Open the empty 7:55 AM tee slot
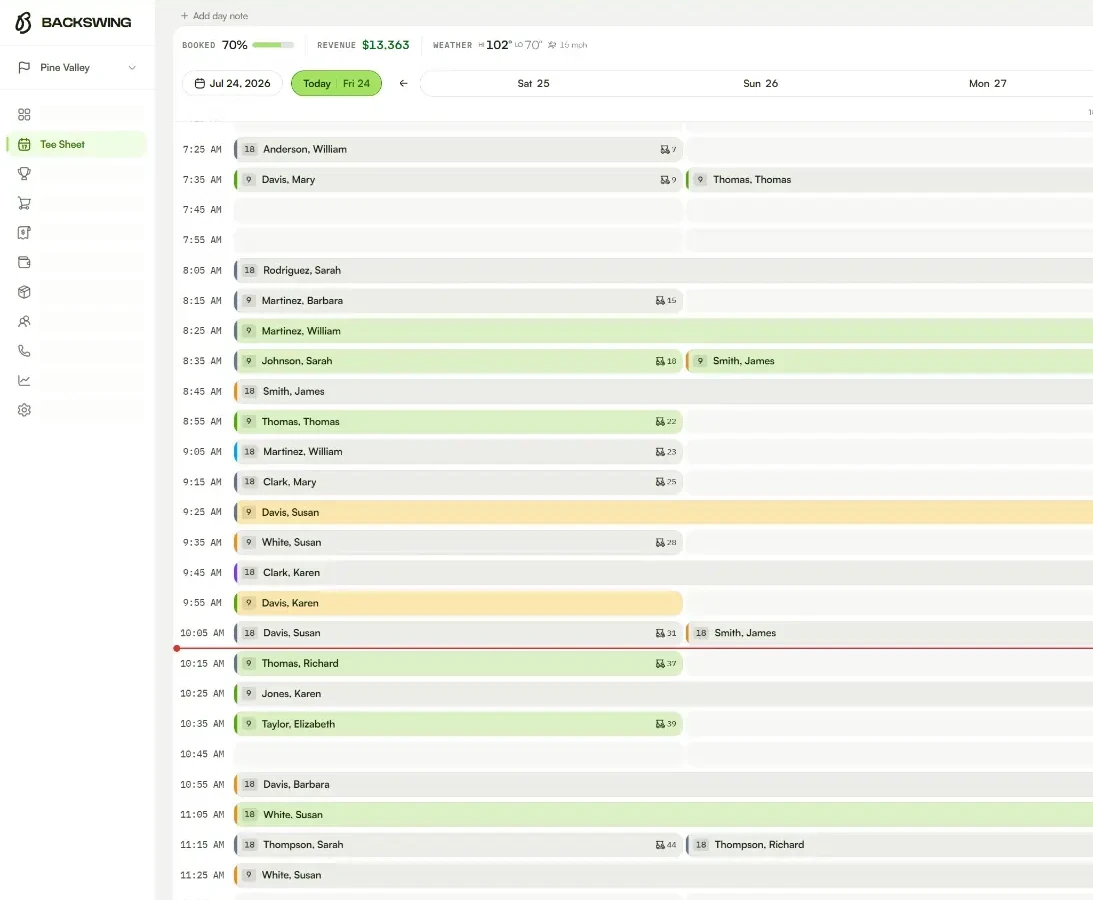 (459, 240)
